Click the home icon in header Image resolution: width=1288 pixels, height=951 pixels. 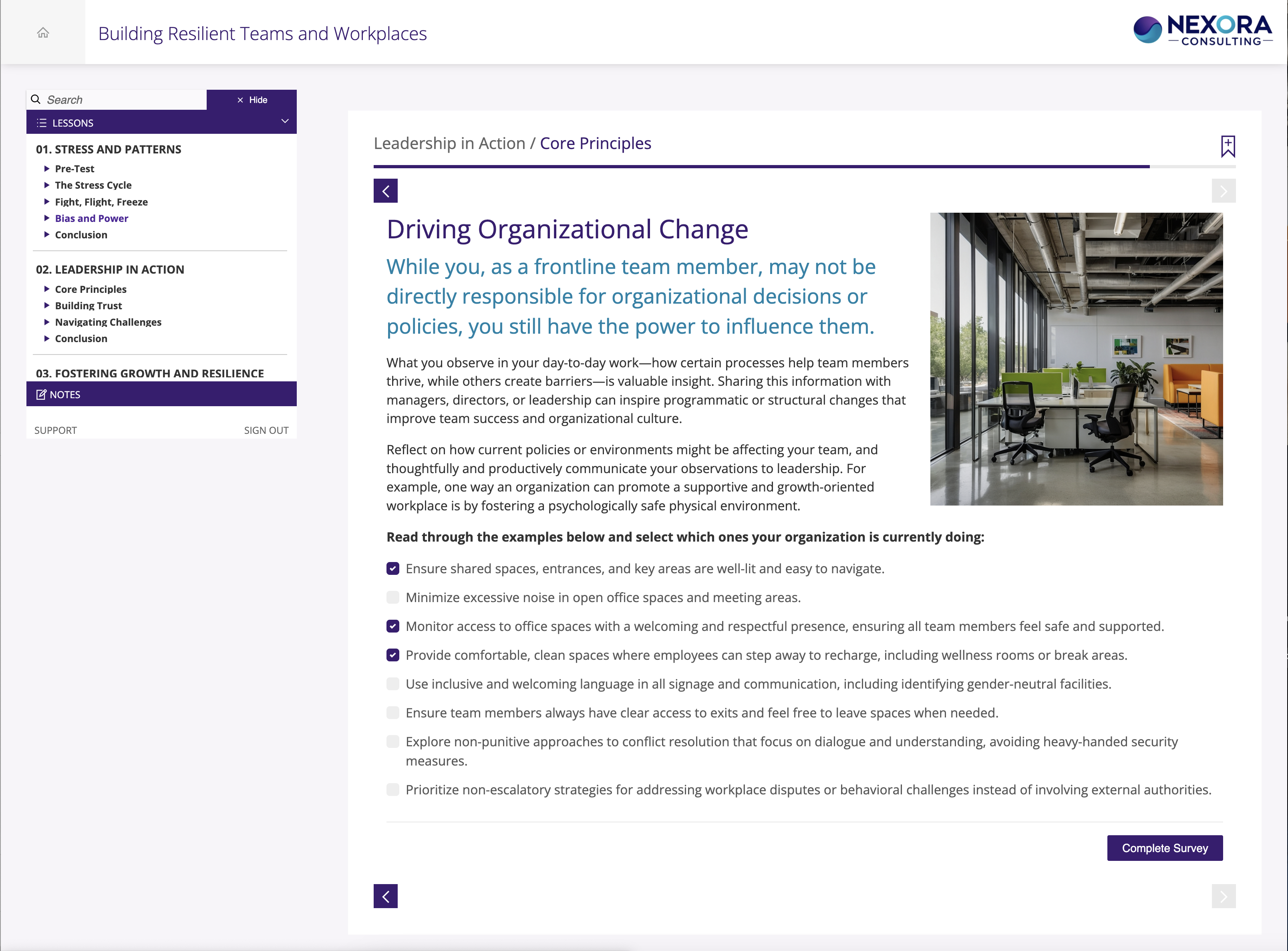[43, 33]
